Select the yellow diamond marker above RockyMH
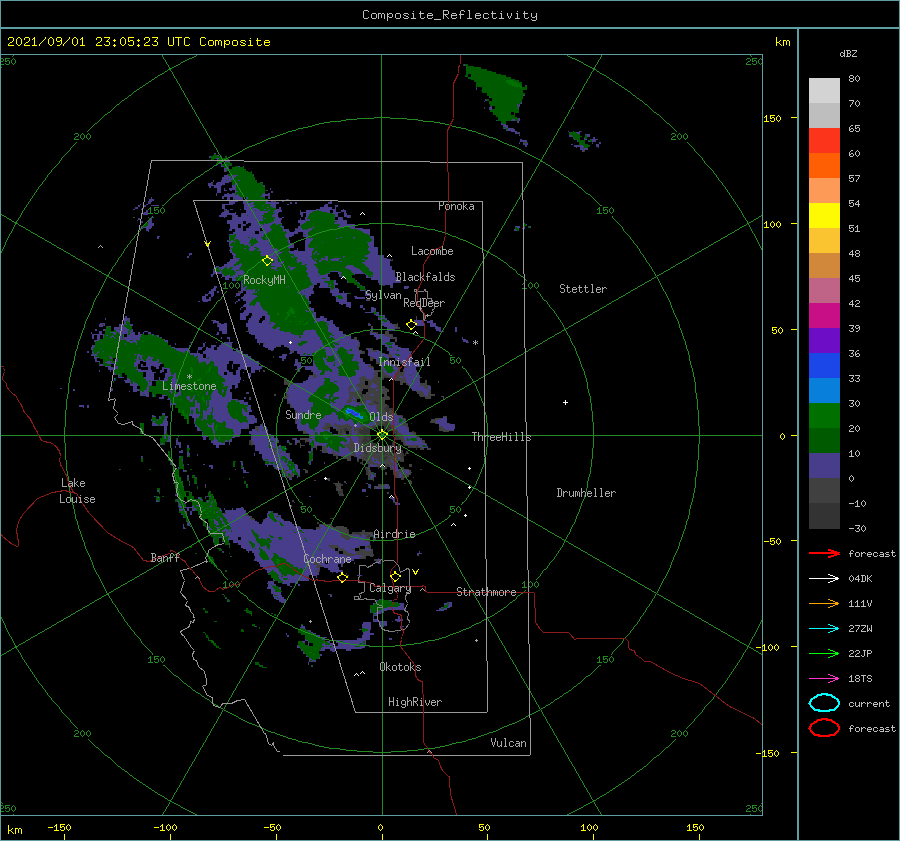Viewport: 900px width, 841px height. (x=267, y=261)
